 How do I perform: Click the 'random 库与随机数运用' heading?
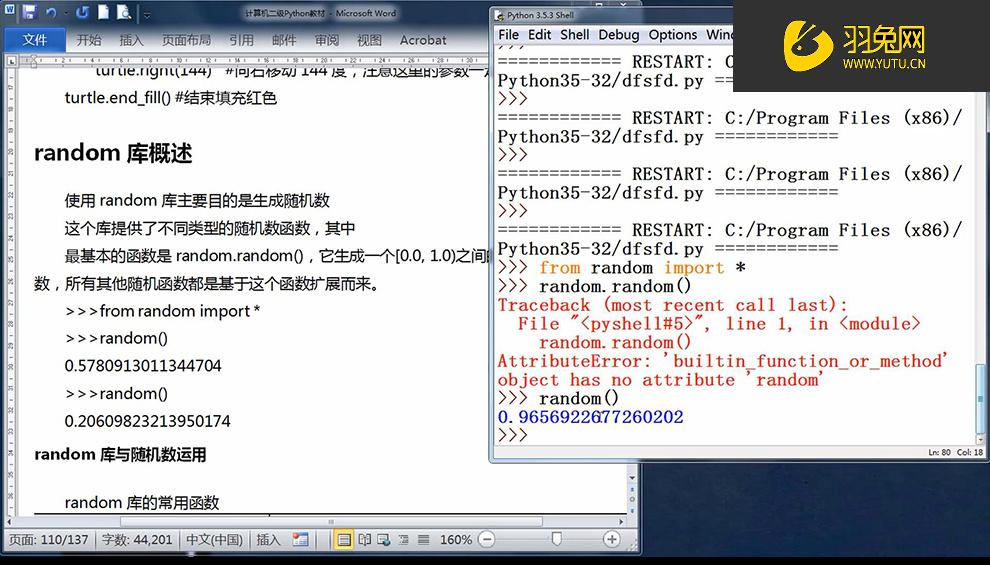[120, 455]
